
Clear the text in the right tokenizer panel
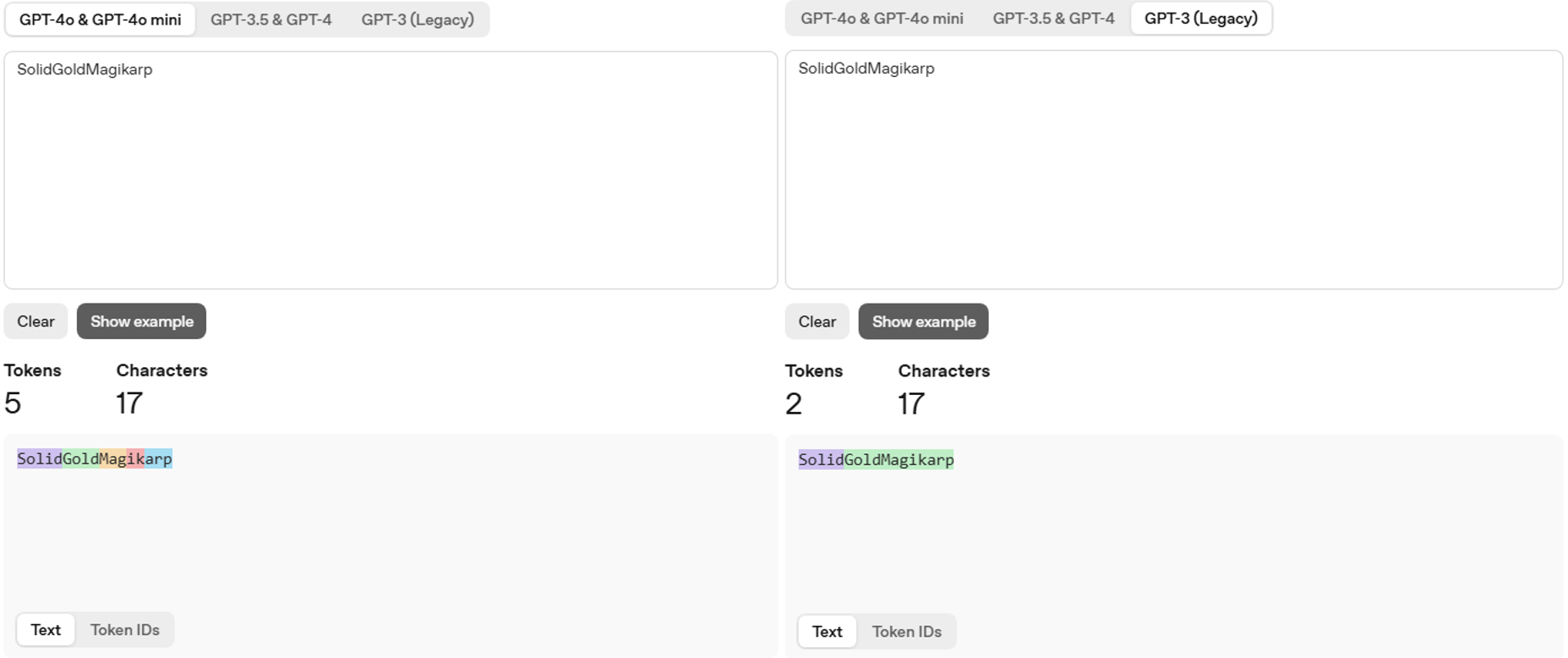coord(817,322)
